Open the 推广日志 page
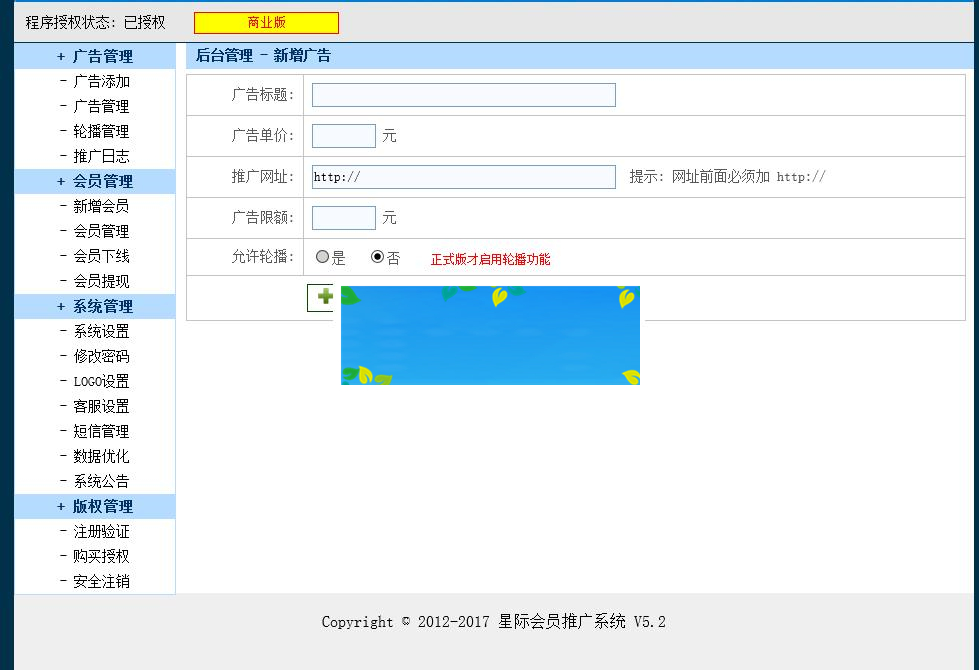The width and height of the screenshot is (979, 670). 100,156
